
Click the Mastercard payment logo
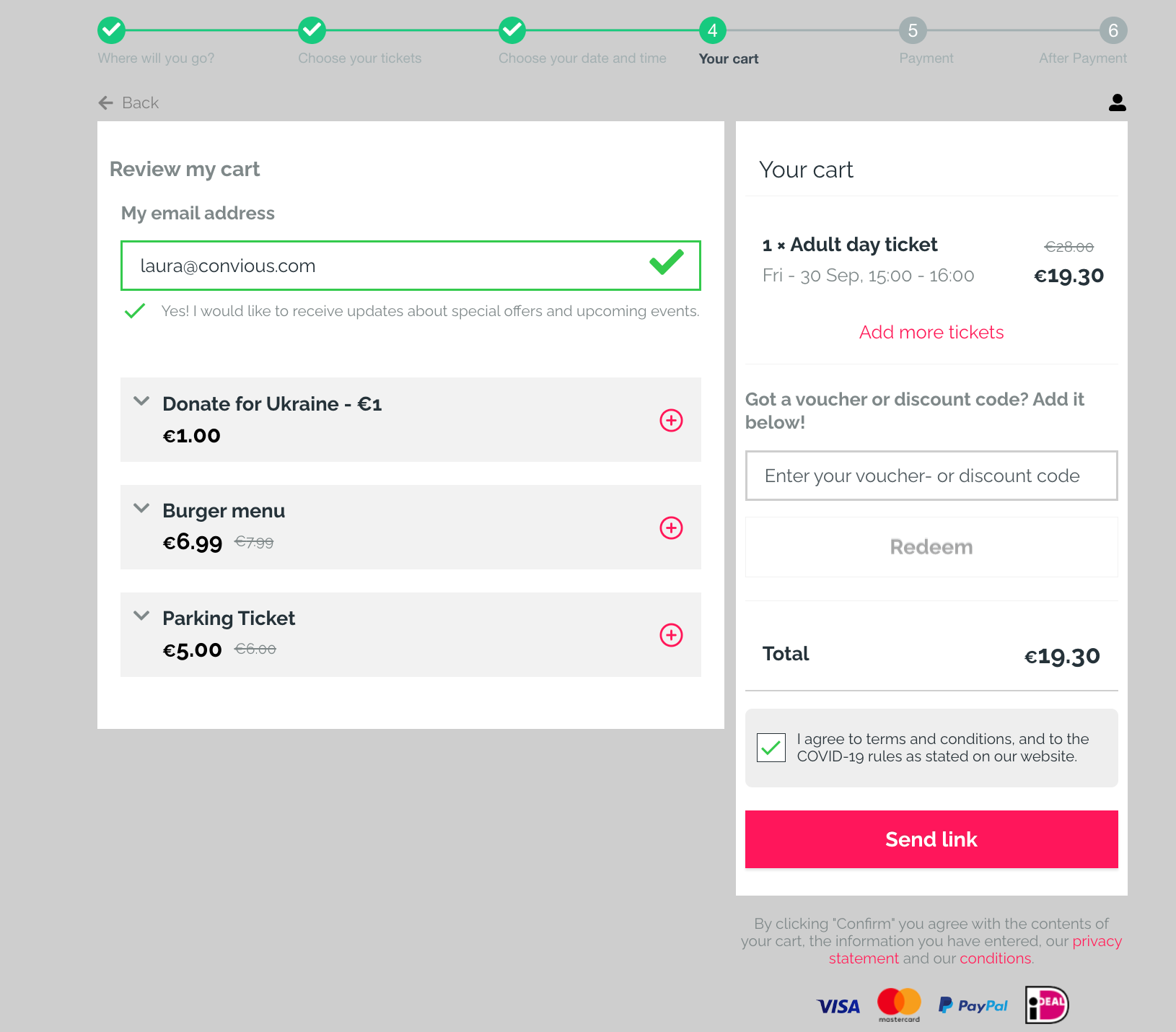(899, 1005)
